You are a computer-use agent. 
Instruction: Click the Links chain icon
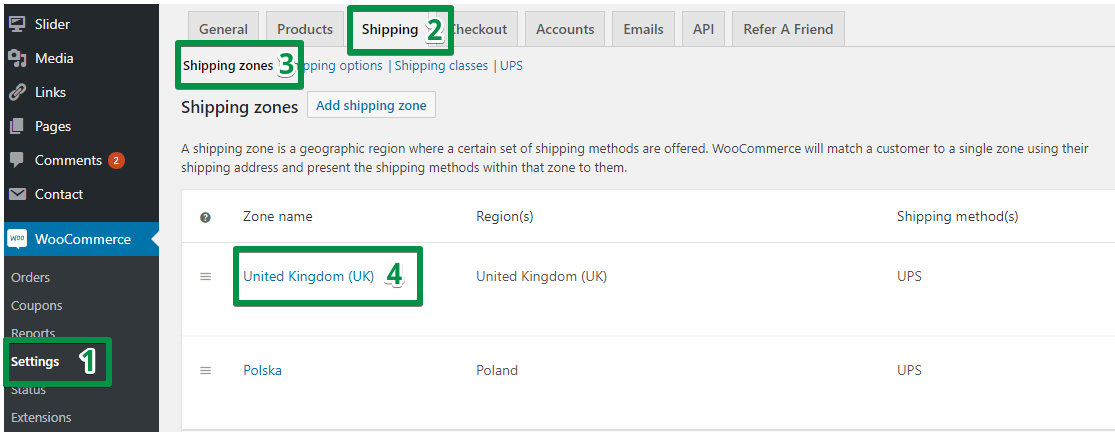point(18,92)
